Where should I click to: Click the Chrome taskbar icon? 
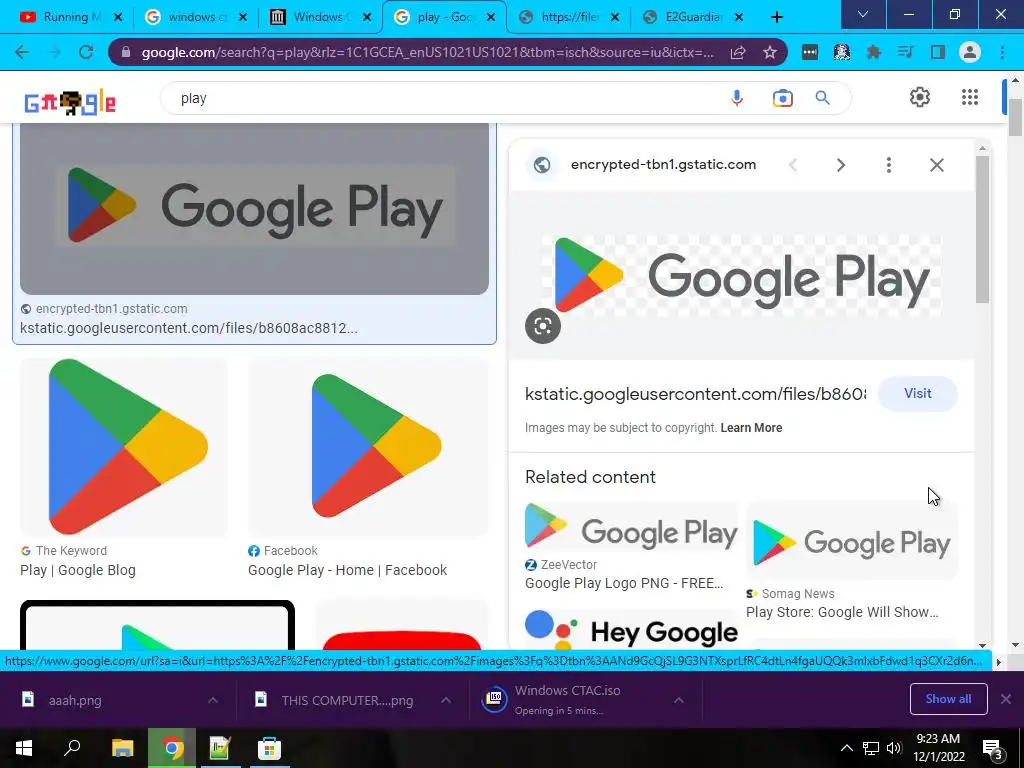pos(172,748)
